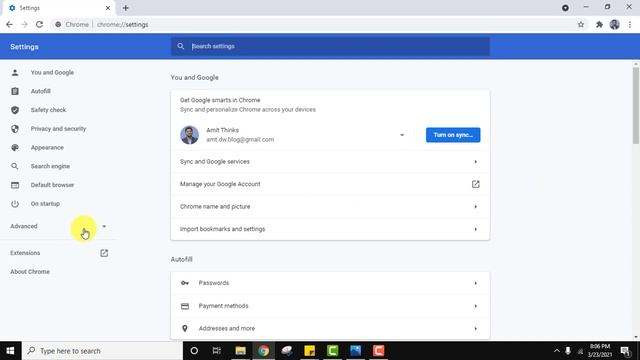Screen dimensions: 640x360
Task: Select Search engine in the sidebar
Action: click(50, 166)
